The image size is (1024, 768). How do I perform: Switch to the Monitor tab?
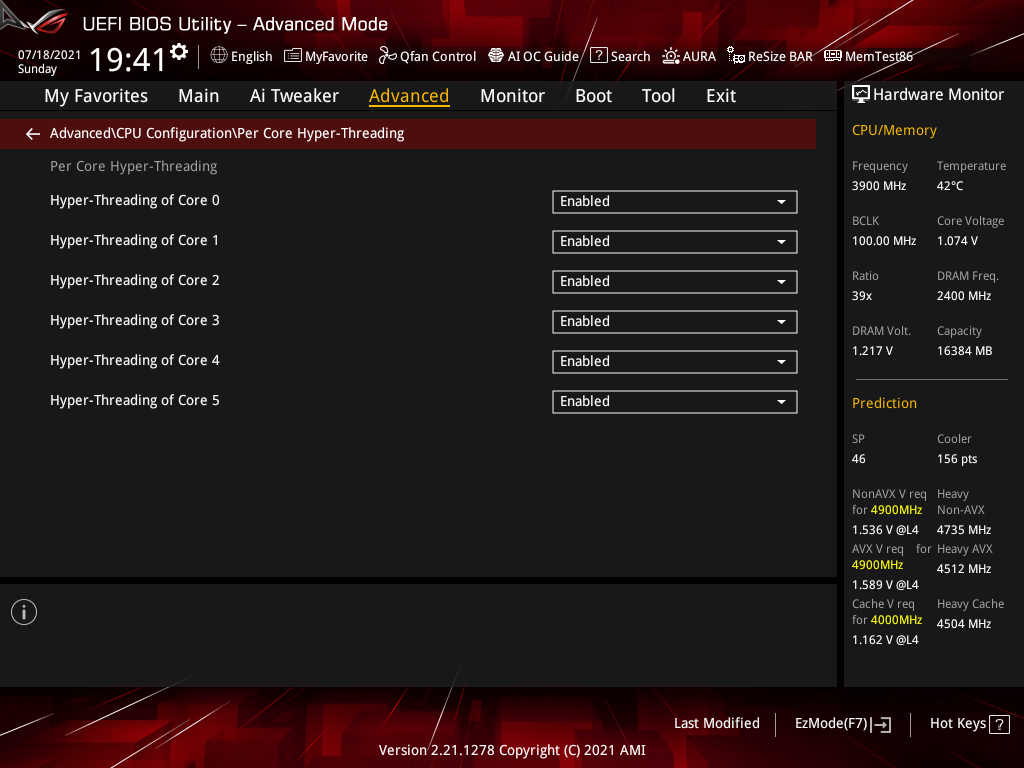pos(512,95)
